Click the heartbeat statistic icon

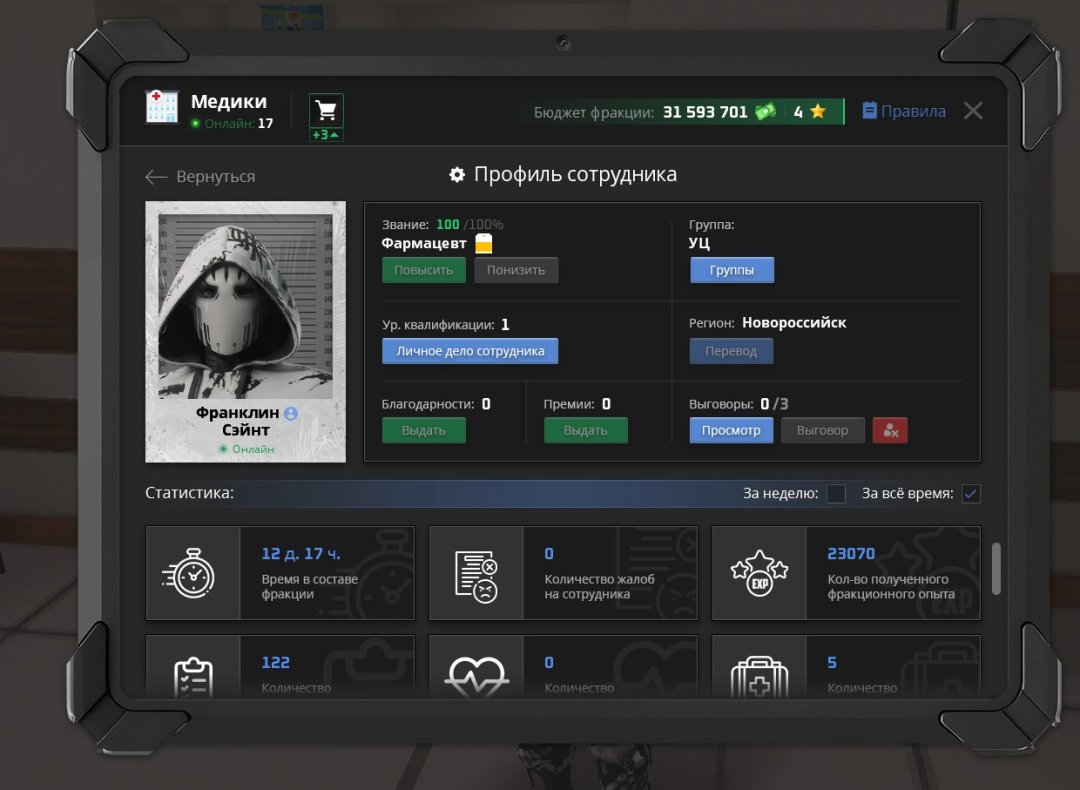click(x=476, y=676)
